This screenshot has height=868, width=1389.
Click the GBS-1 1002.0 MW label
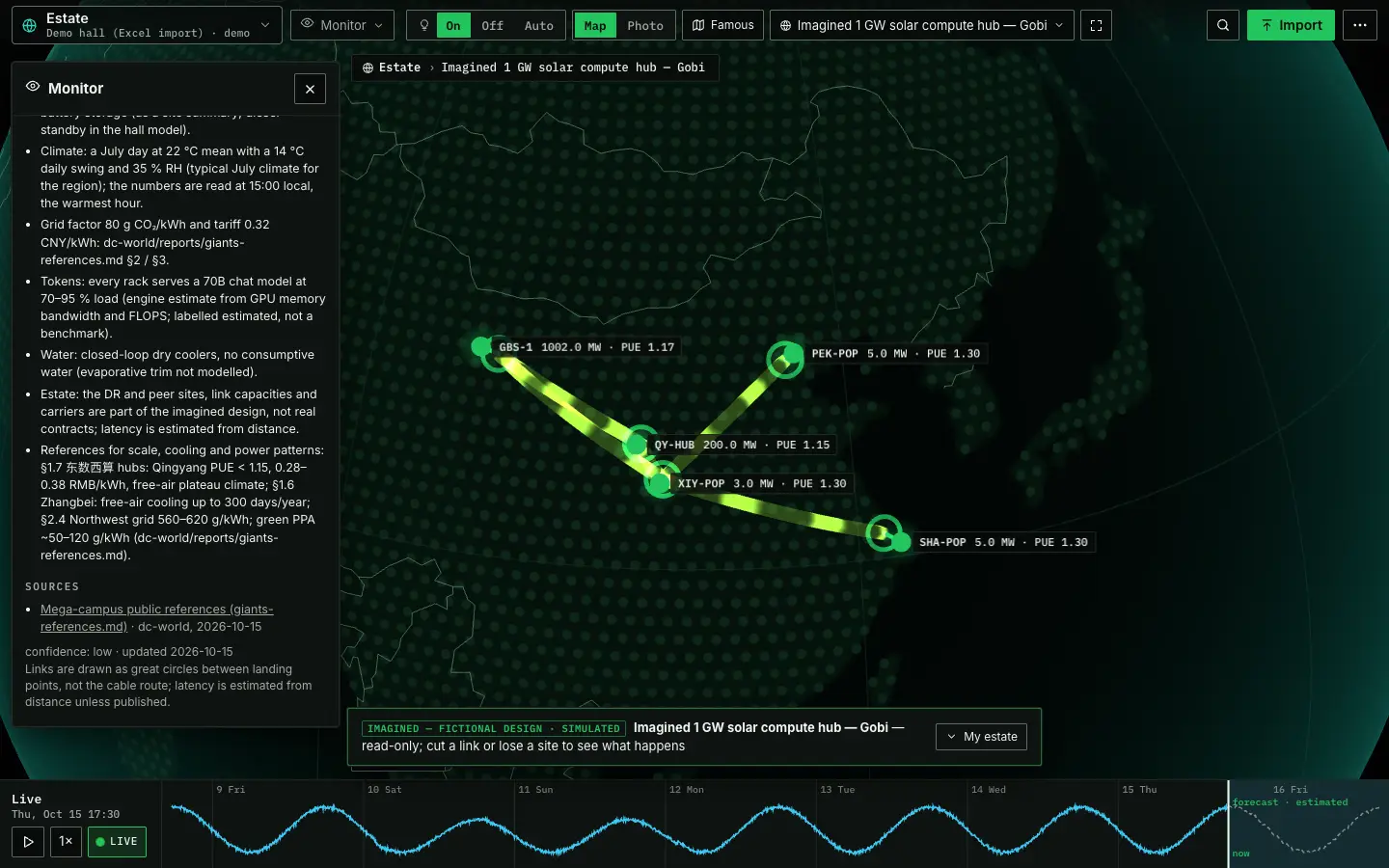[586, 347]
